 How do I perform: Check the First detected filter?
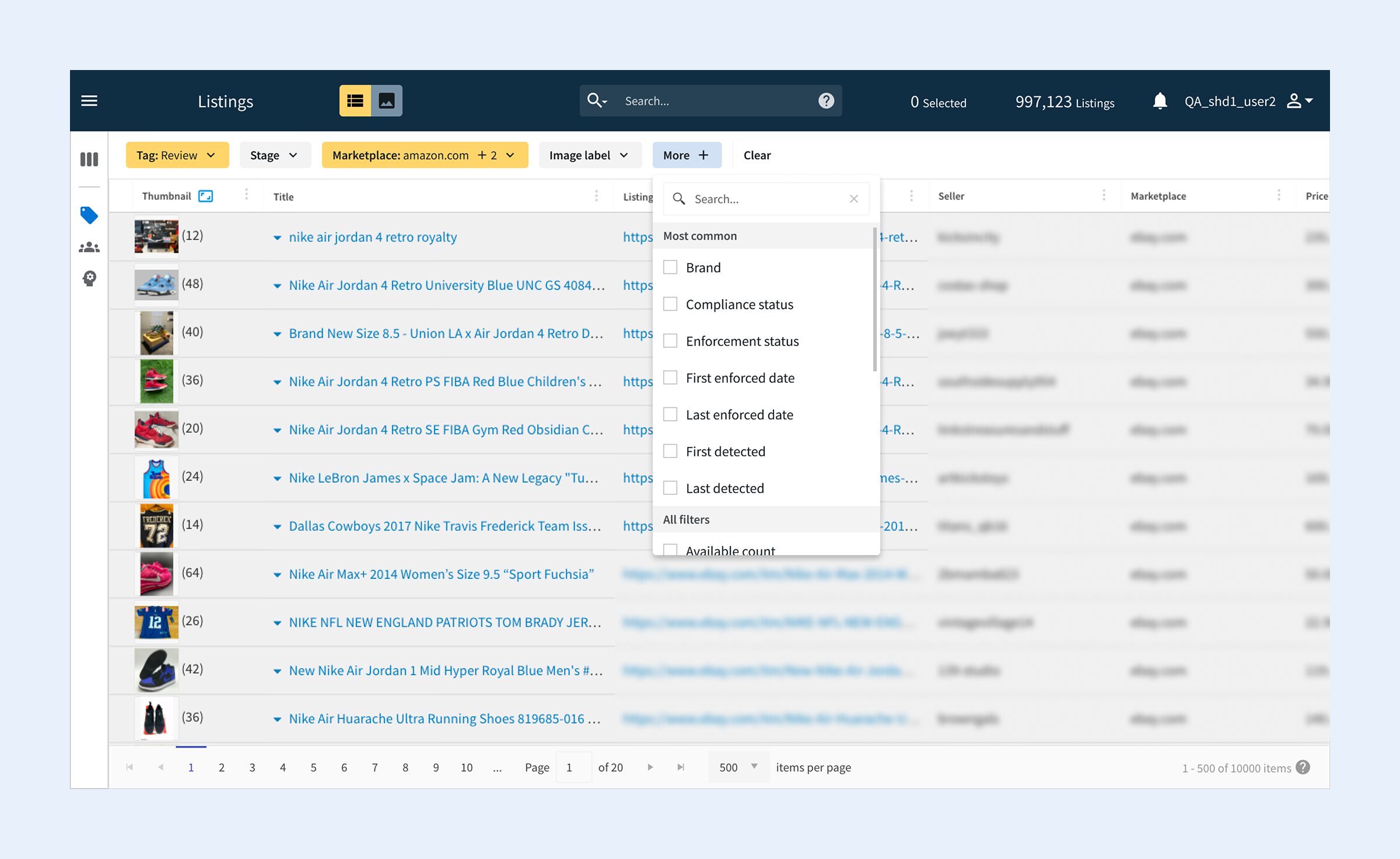click(x=670, y=451)
